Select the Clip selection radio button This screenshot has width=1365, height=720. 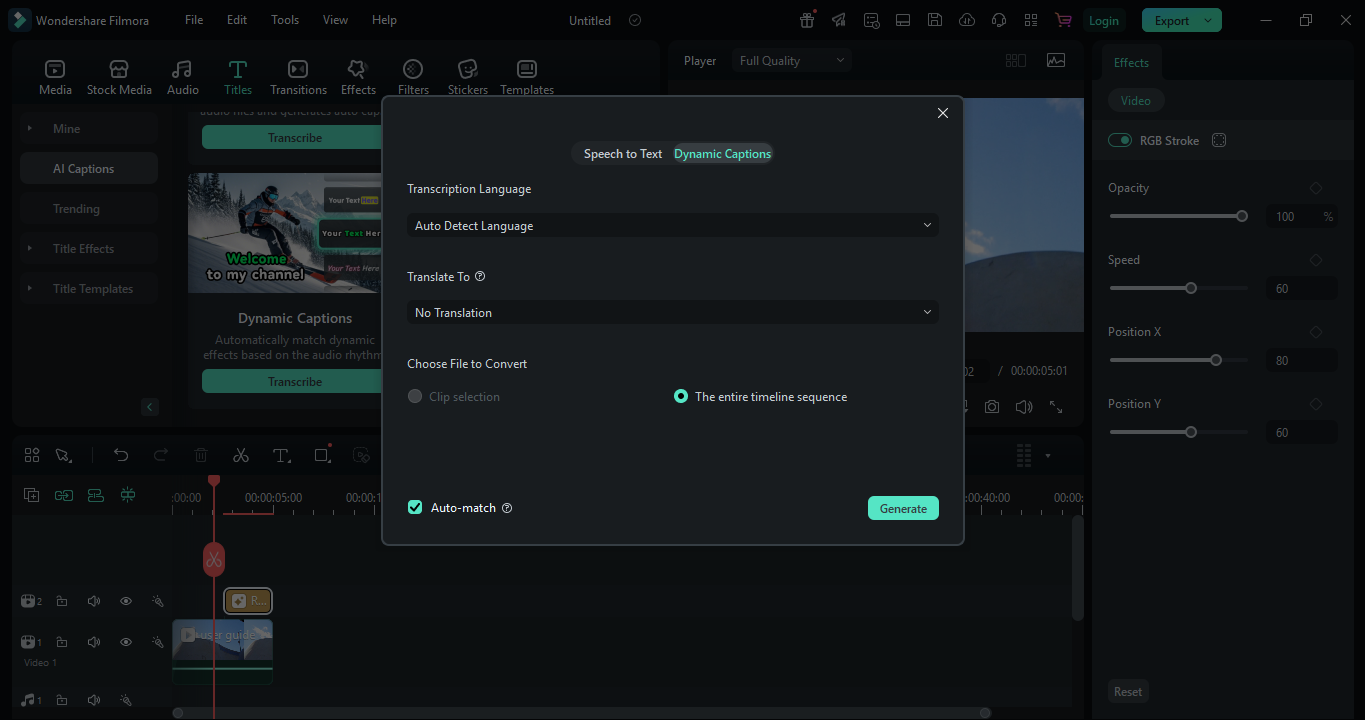coord(415,397)
